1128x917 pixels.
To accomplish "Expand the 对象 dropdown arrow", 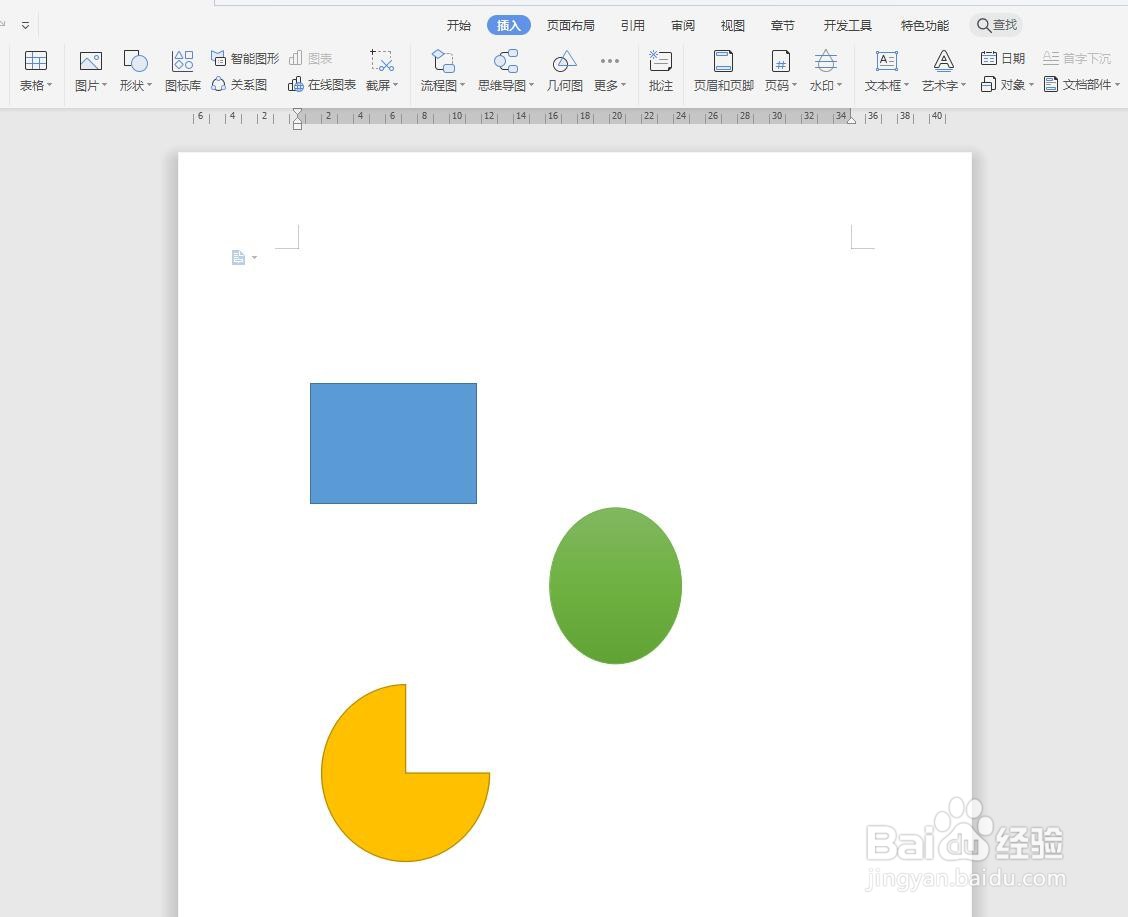I will click(1031, 85).
